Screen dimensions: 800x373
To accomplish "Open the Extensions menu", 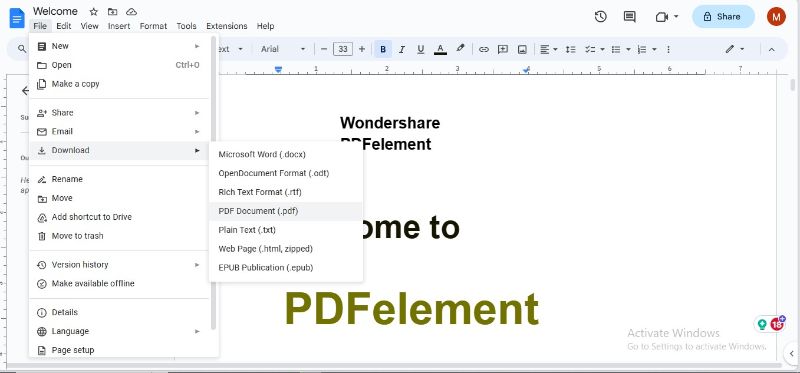I will click(227, 26).
